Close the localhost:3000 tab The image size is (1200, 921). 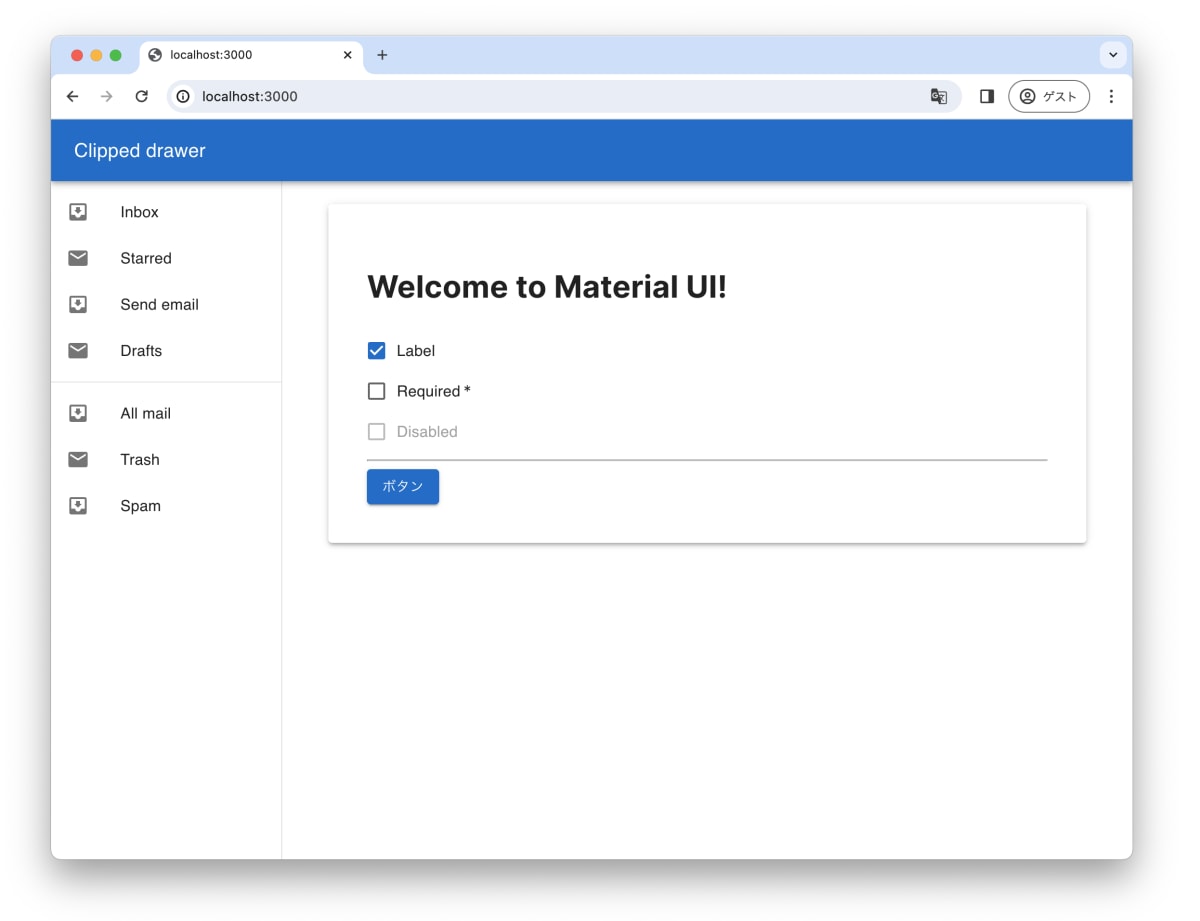point(347,55)
